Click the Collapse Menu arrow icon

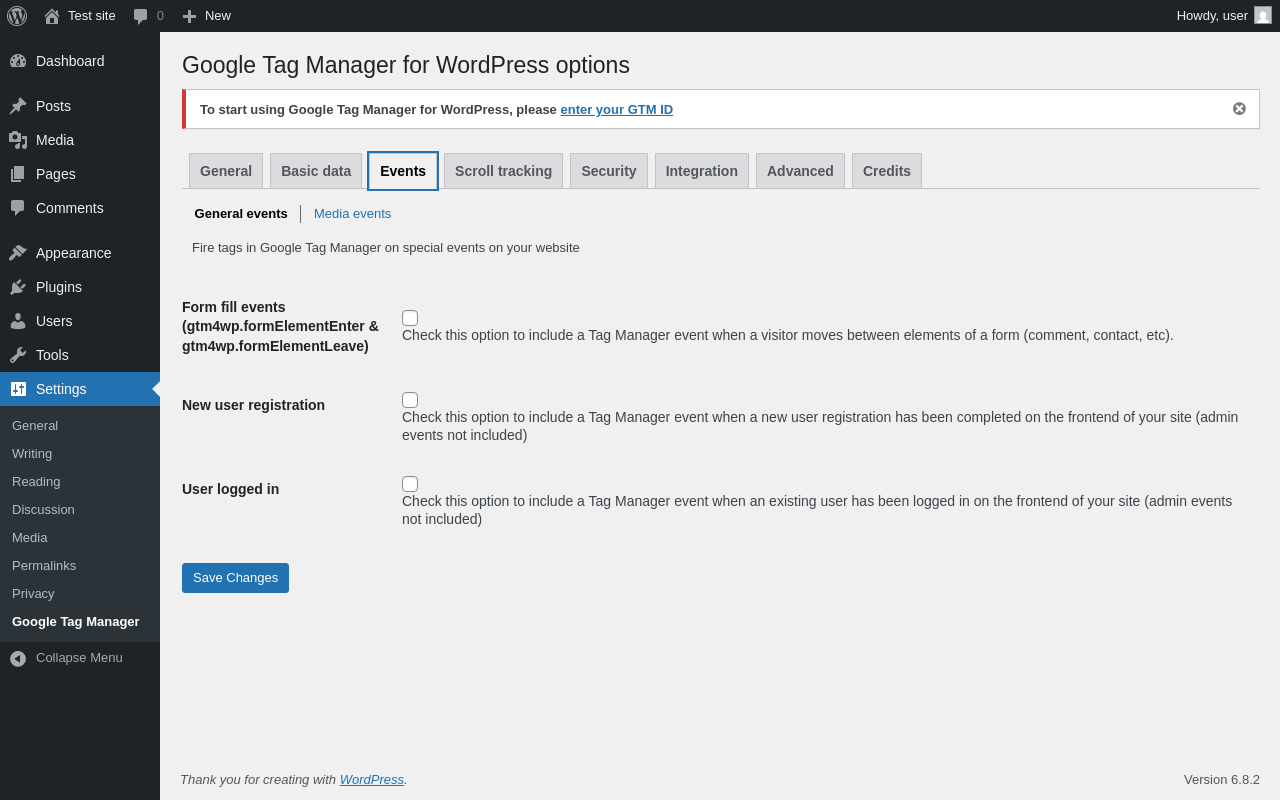click(18, 658)
